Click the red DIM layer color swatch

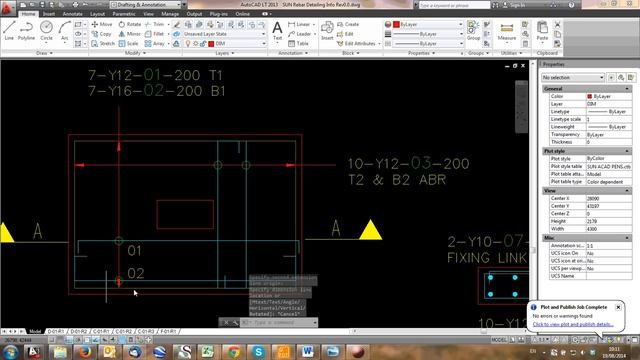211,44
